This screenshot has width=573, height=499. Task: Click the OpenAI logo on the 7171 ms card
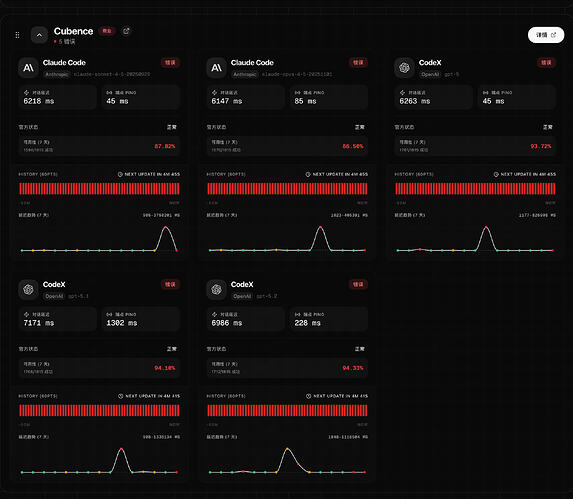coord(28,289)
